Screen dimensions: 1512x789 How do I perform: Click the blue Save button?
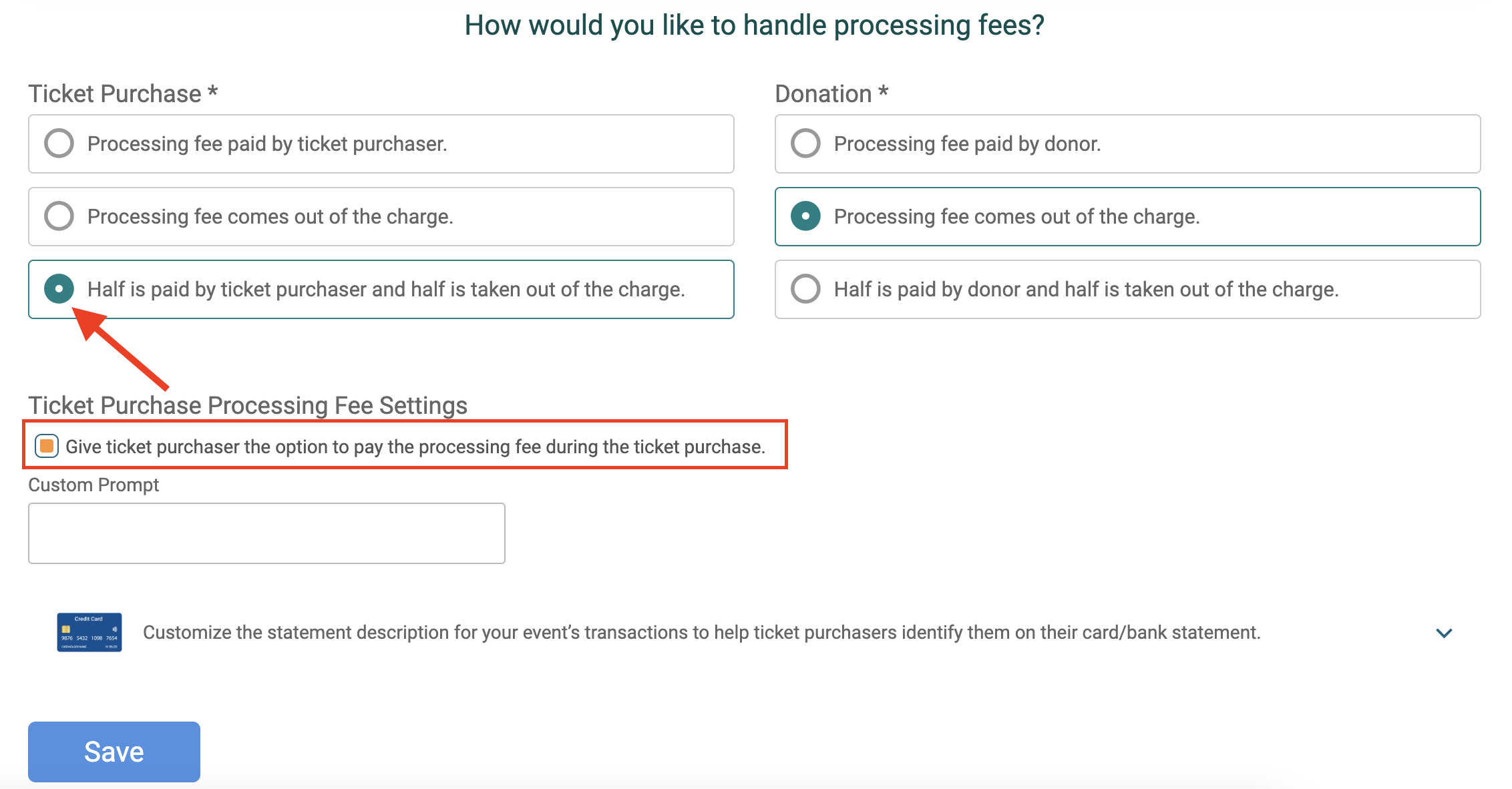coord(113,751)
